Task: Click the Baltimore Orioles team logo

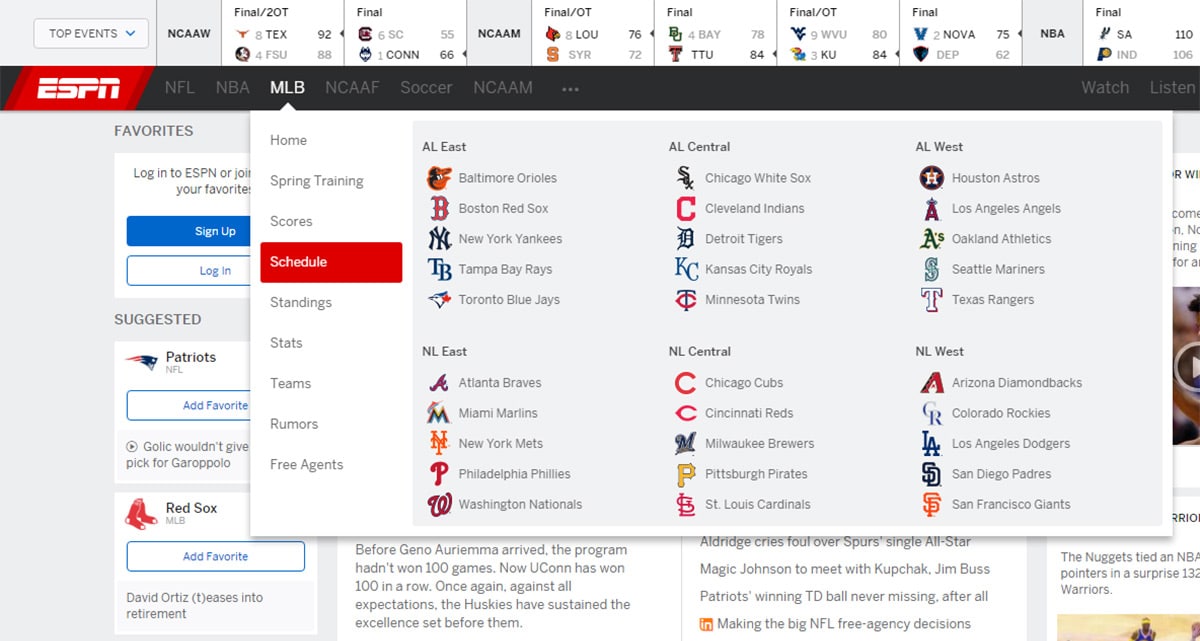Action: click(x=439, y=178)
